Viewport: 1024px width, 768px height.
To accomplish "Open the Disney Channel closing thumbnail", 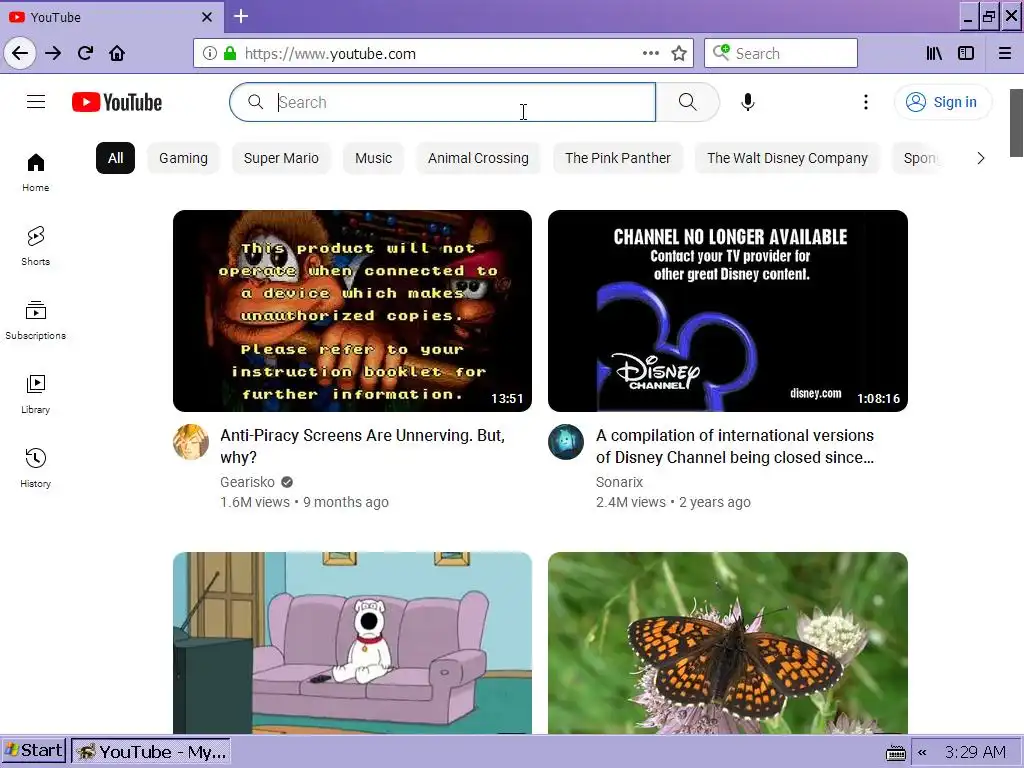I will point(728,311).
